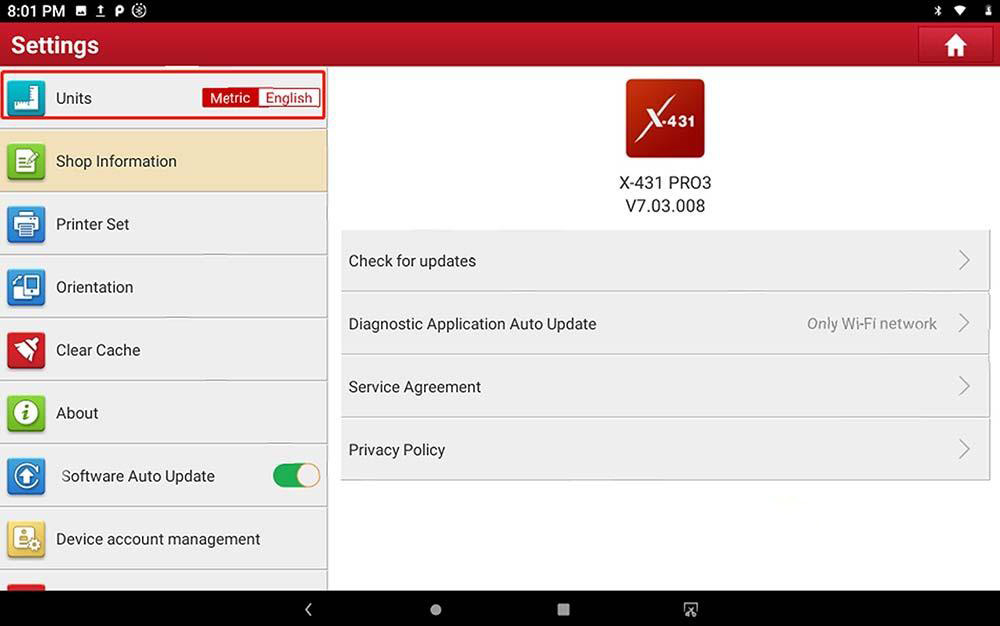This screenshot has height=626, width=1000.
Task: Click the version text V7.03.008
Action: click(665, 206)
